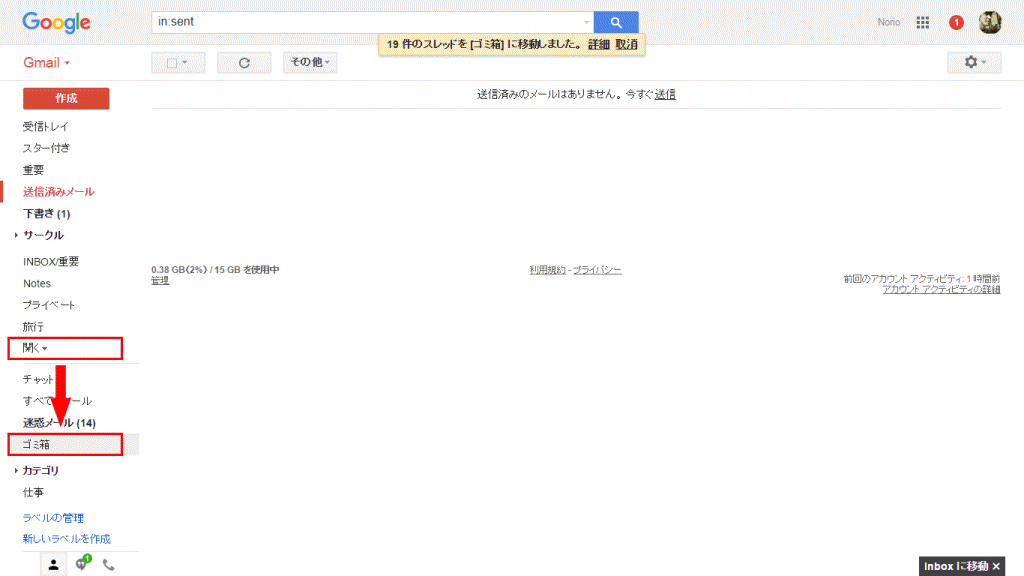Toggle the select-all checkbox

click(x=172, y=63)
